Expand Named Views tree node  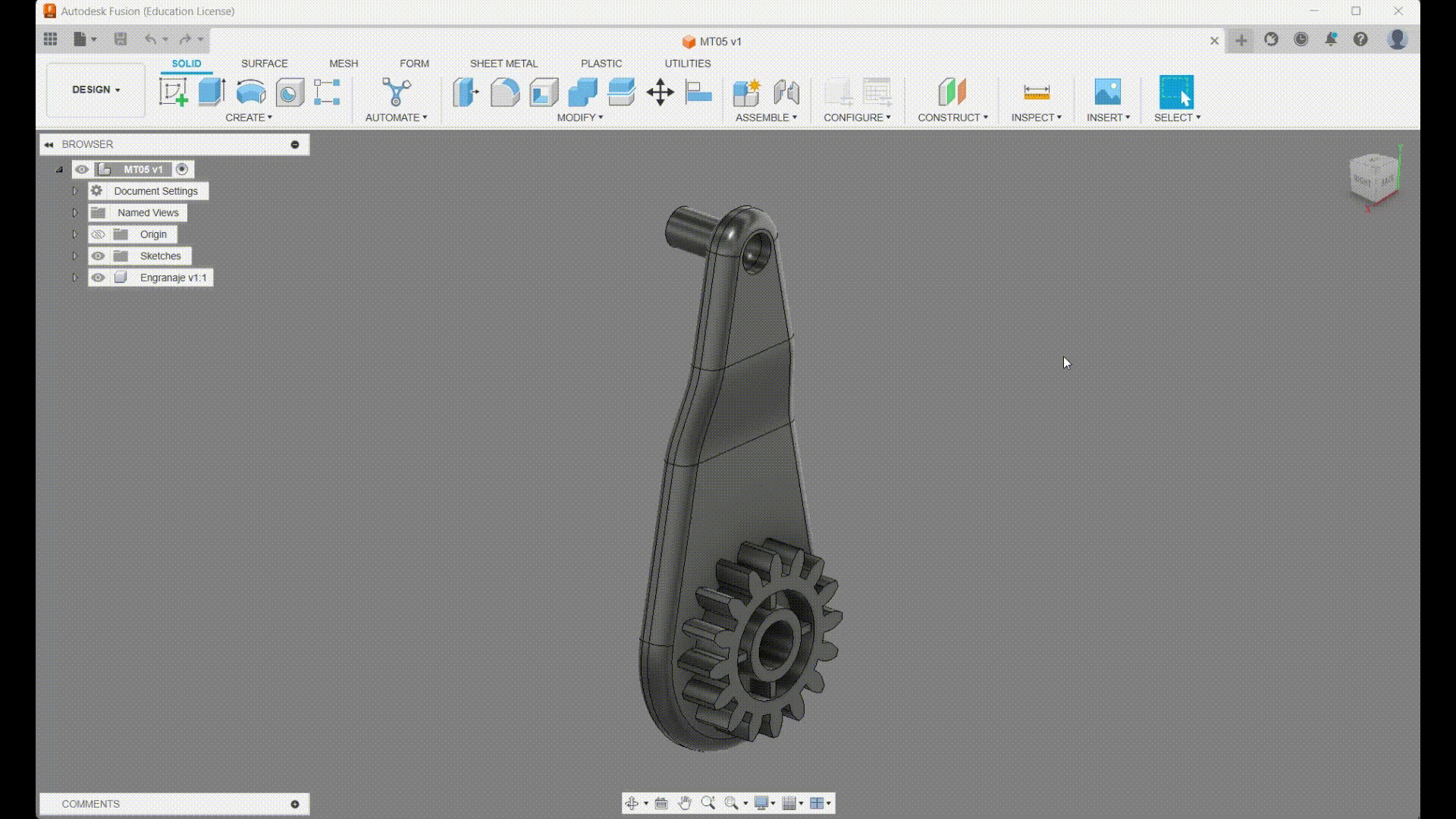(x=75, y=213)
